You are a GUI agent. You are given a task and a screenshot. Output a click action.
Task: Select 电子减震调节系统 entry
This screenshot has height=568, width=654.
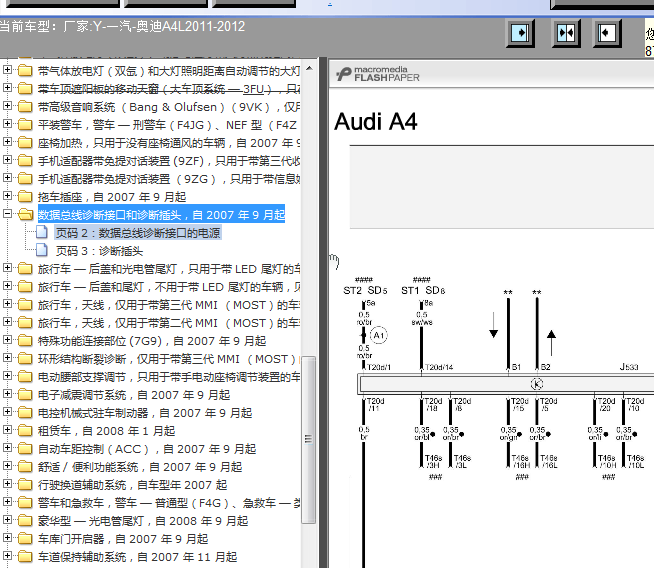[134, 395]
